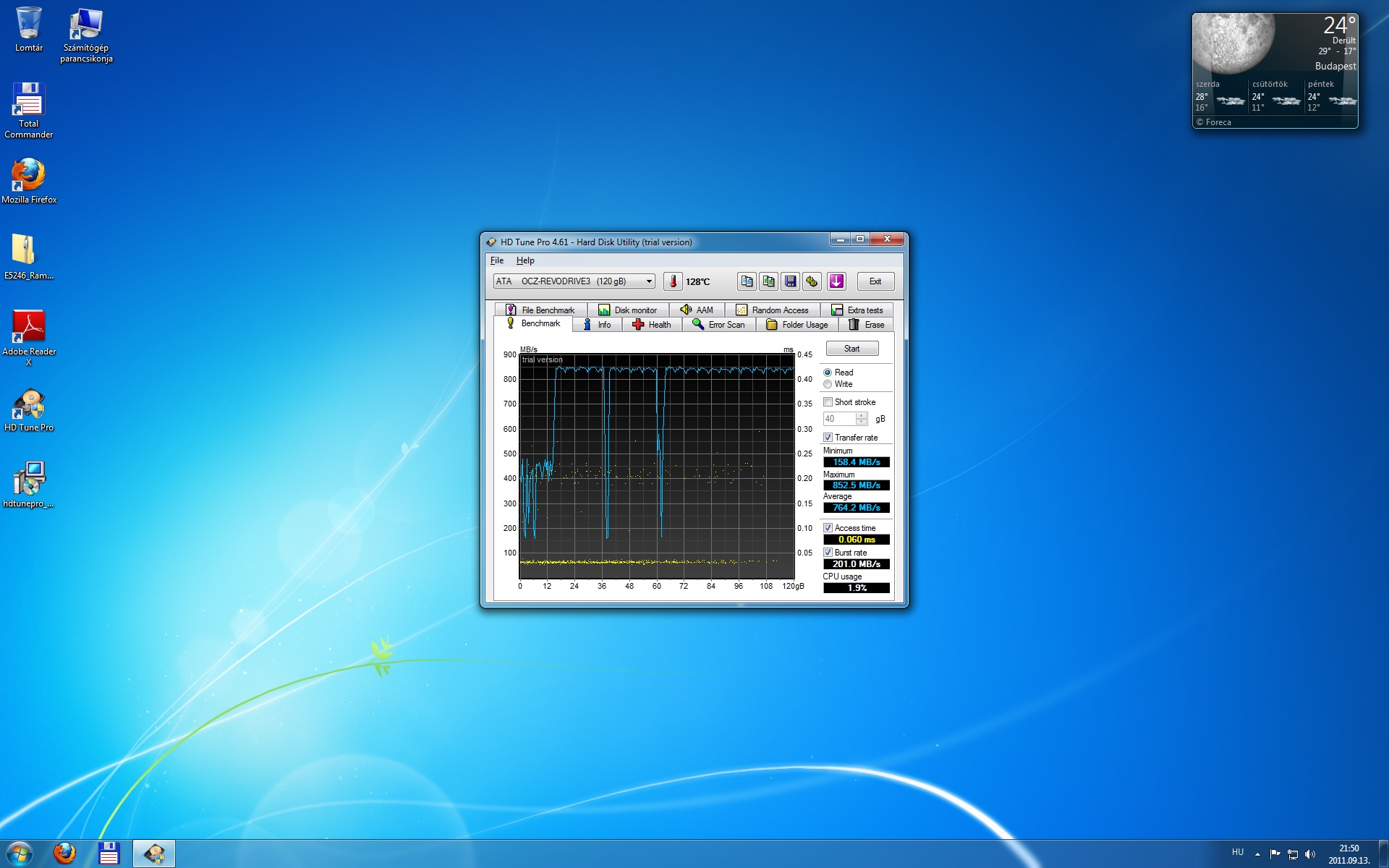Viewport: 1389px width, 868px height.
Task: Toggle the Access time checkbox
Action: [x=828, y=528]
